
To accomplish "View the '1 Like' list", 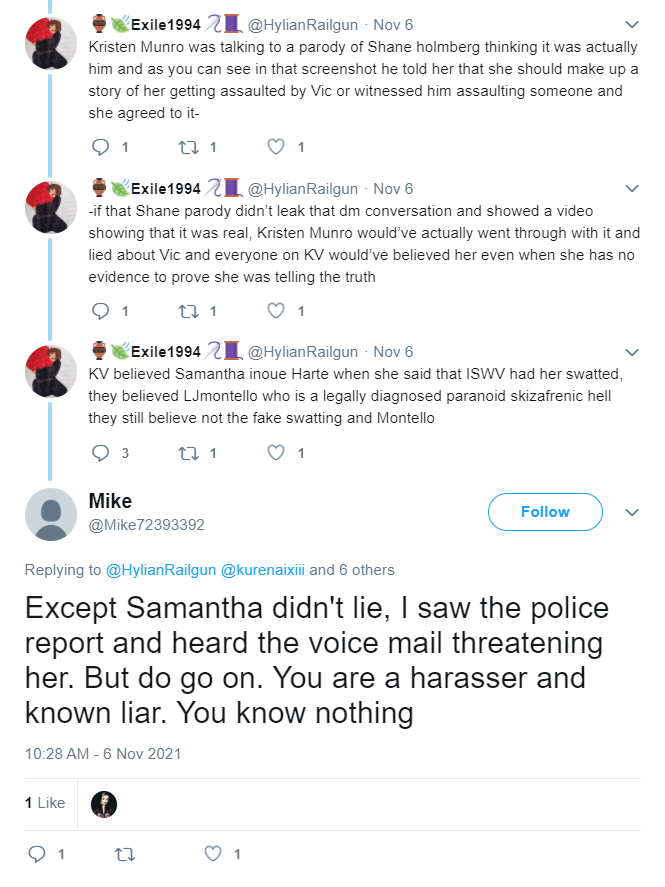I will [x=45, y=803].
